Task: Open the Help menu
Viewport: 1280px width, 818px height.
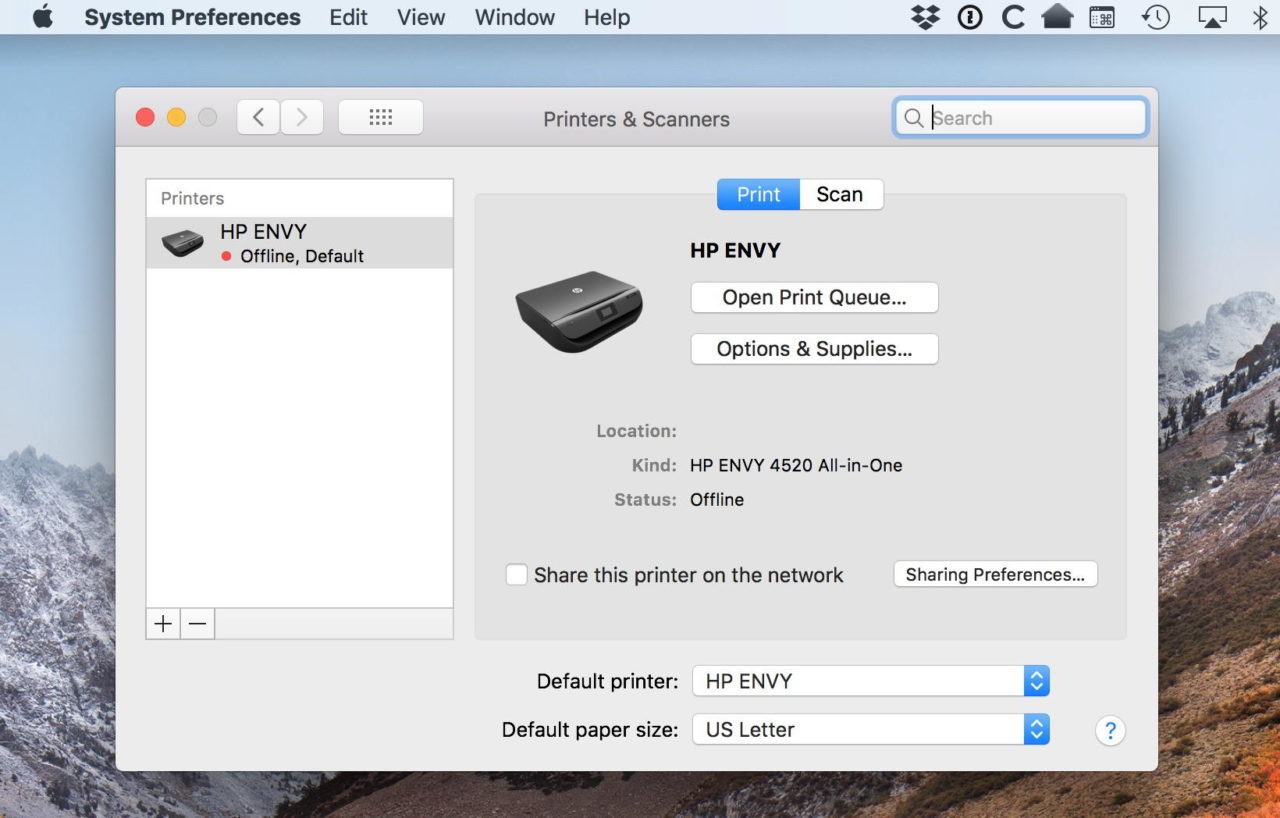Action: point(607,17)
